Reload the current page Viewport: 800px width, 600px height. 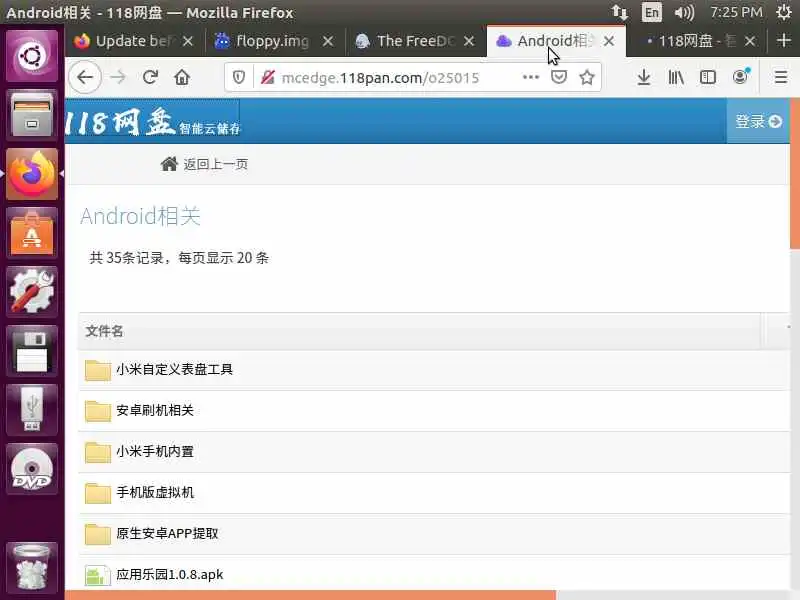click(150, 78)
